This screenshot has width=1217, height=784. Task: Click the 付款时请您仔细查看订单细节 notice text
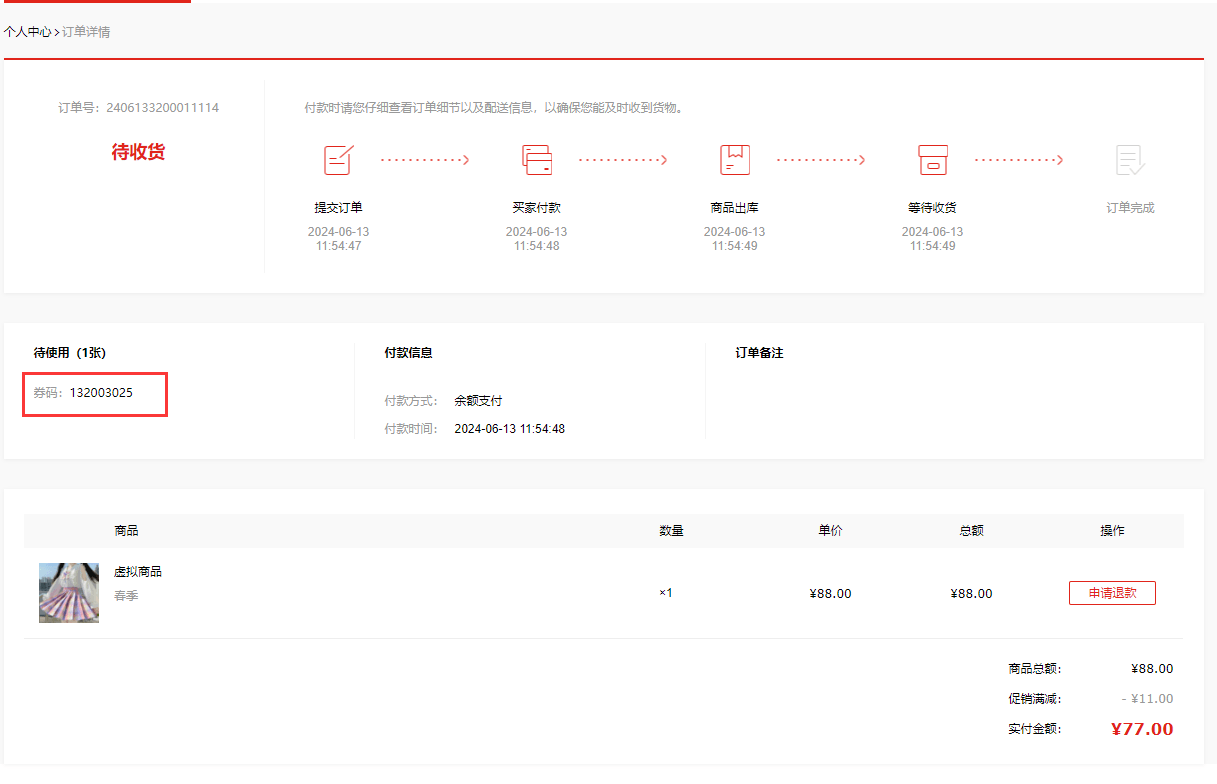495,108
